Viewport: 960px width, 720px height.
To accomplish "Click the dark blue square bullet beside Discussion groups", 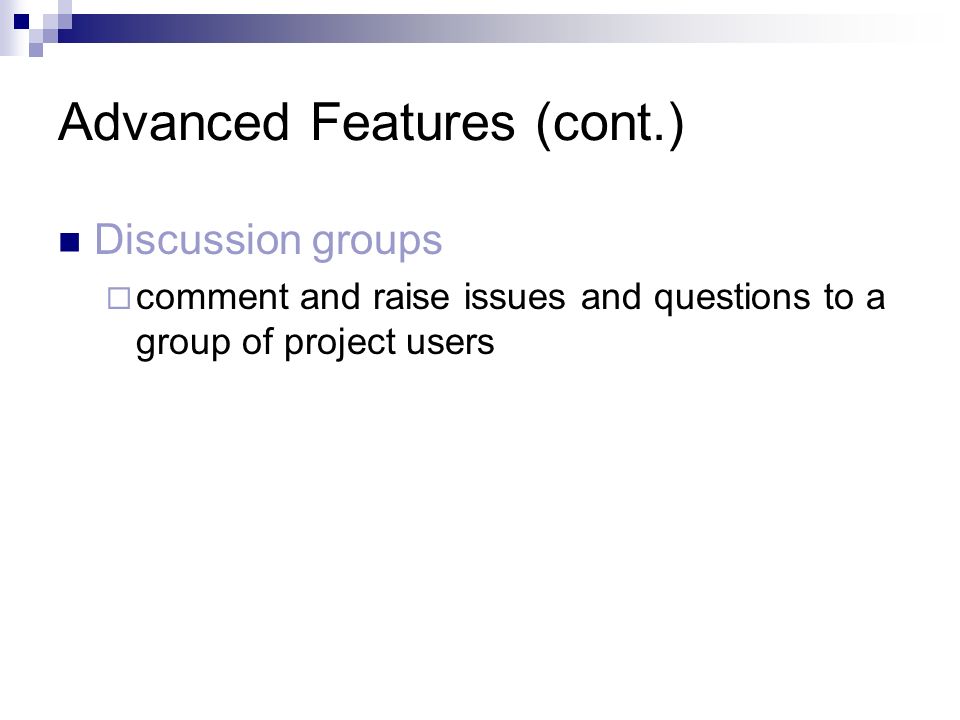I will (x=70, y=243).
